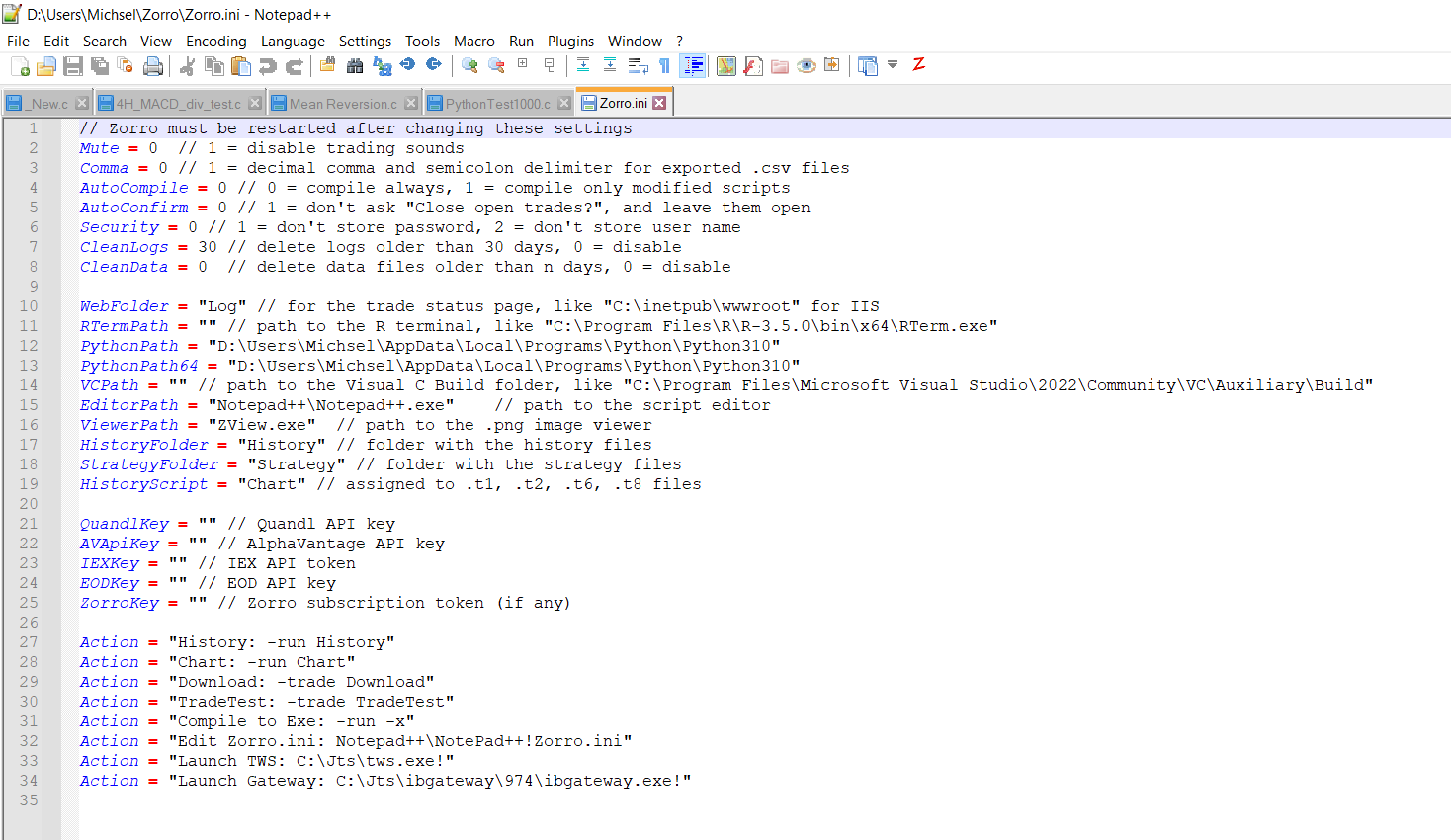Click the Paste toolbar icon
1451x840 pixels.
click(240, 66)
